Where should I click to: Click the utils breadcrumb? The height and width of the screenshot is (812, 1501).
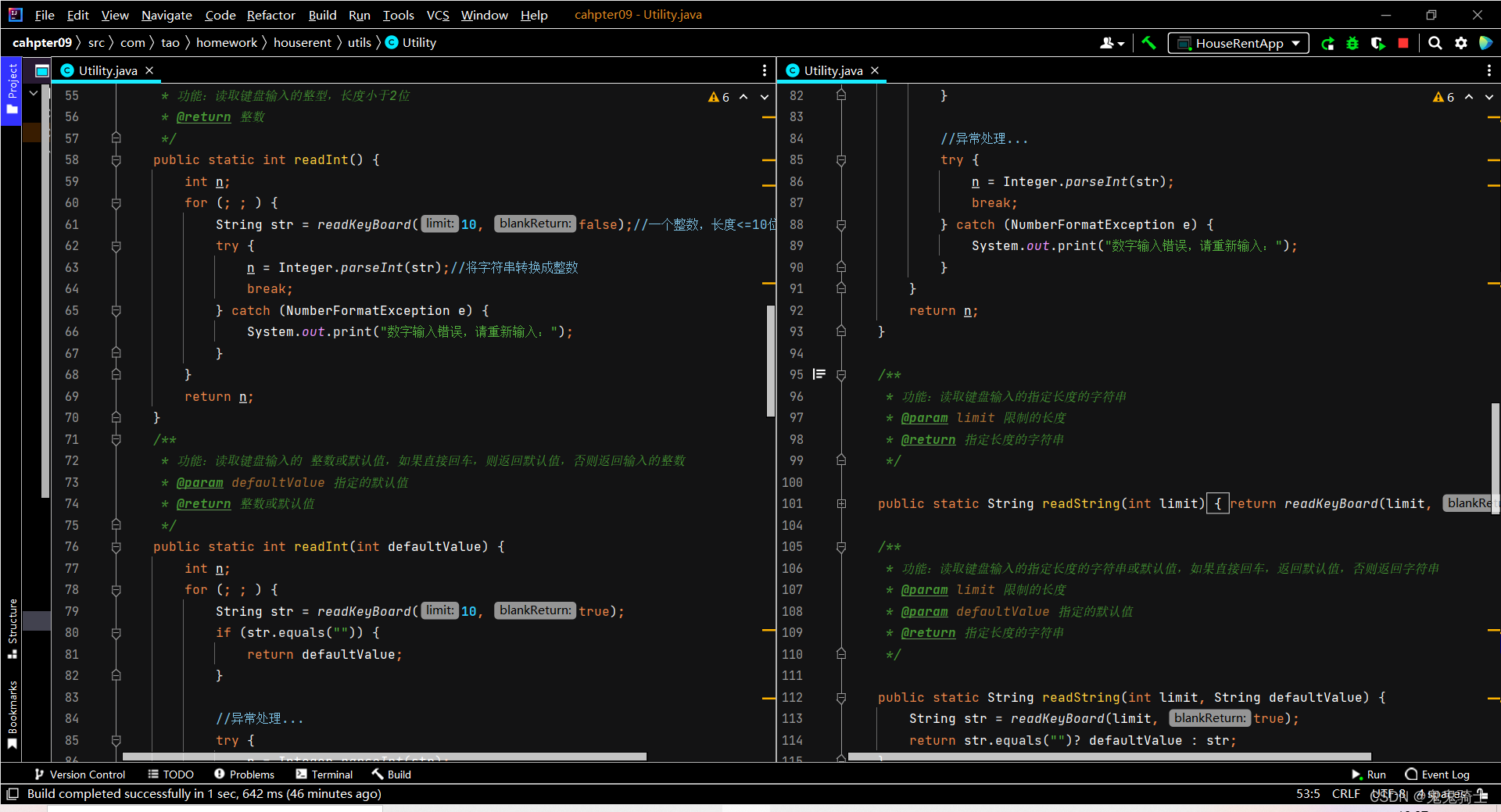point(360,43)
